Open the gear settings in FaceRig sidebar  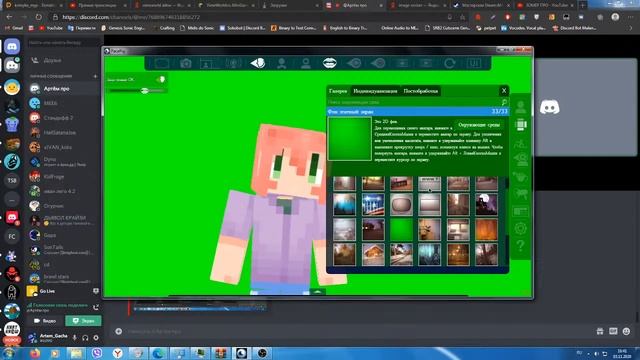[x=520, y=228]
